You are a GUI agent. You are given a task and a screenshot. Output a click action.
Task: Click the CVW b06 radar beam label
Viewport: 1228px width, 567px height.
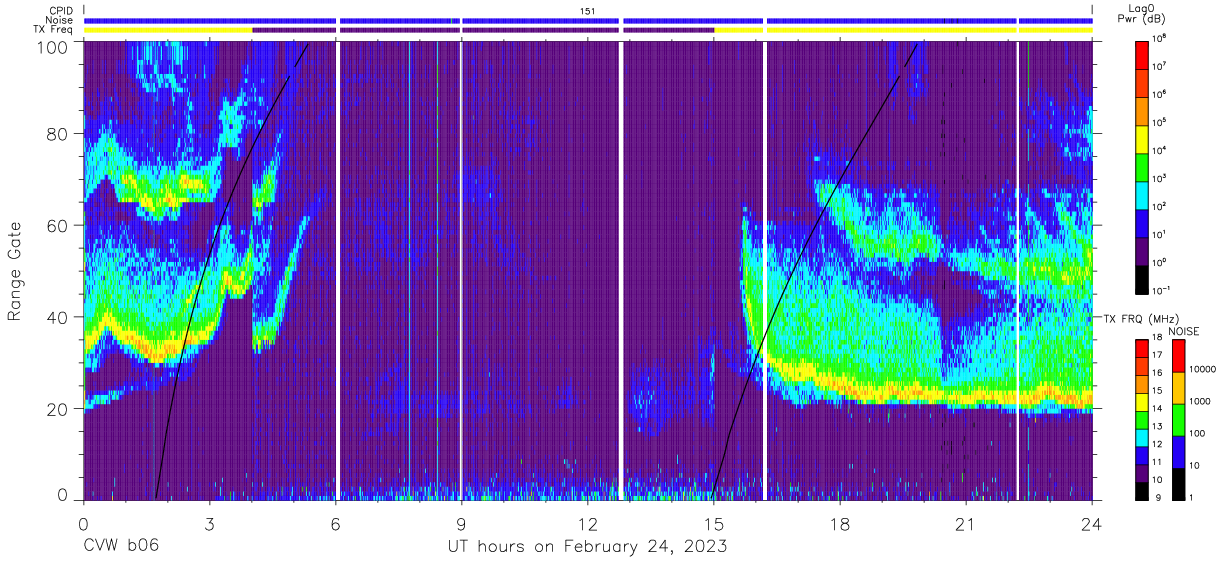[x=121, y=546]
